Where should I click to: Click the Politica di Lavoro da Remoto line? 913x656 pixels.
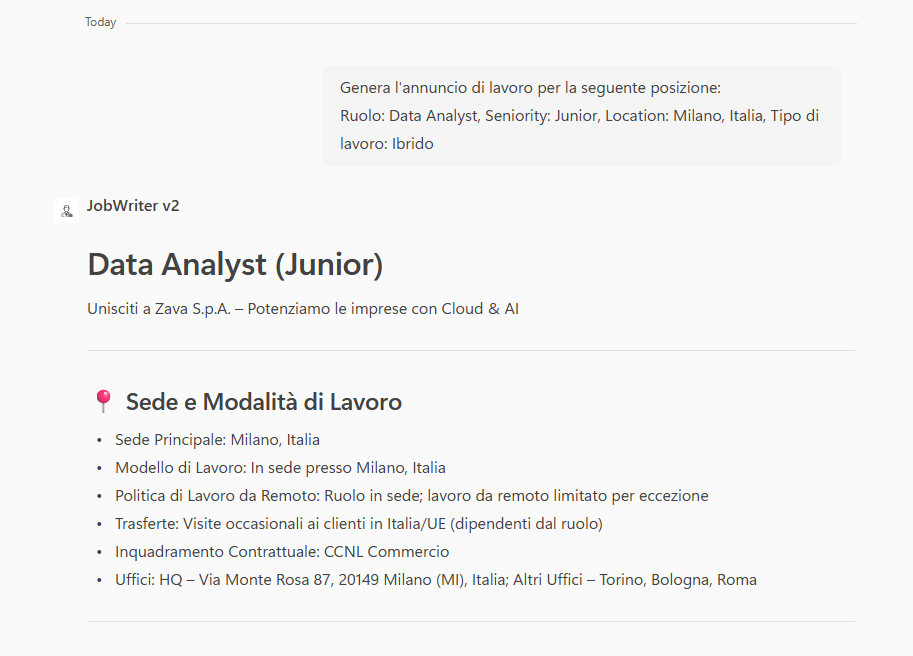click(411, 495)
